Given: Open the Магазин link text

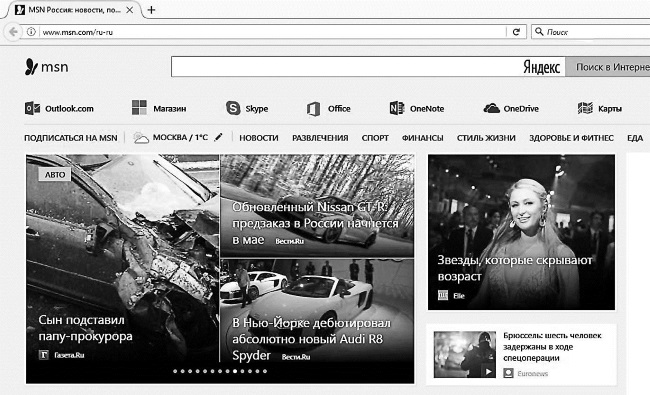Looking at the screenshot, I should coord(170,109).
